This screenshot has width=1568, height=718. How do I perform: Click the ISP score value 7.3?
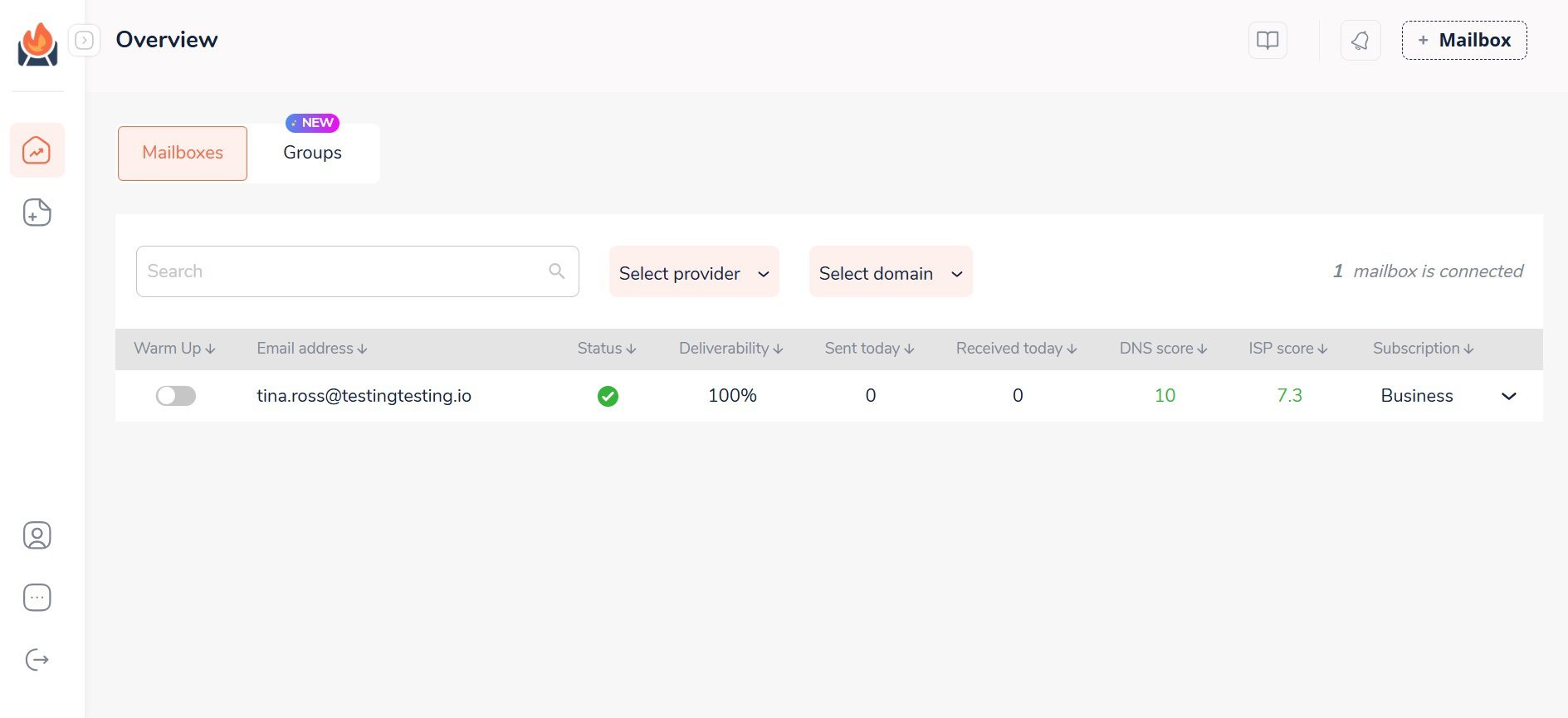1289,396
